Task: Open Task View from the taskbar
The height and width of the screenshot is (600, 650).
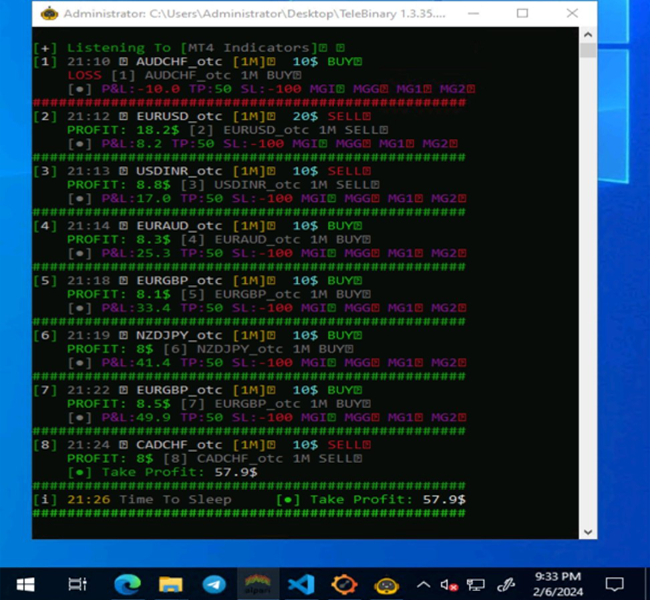Action: pyautogui.click(x=77, y=584)
